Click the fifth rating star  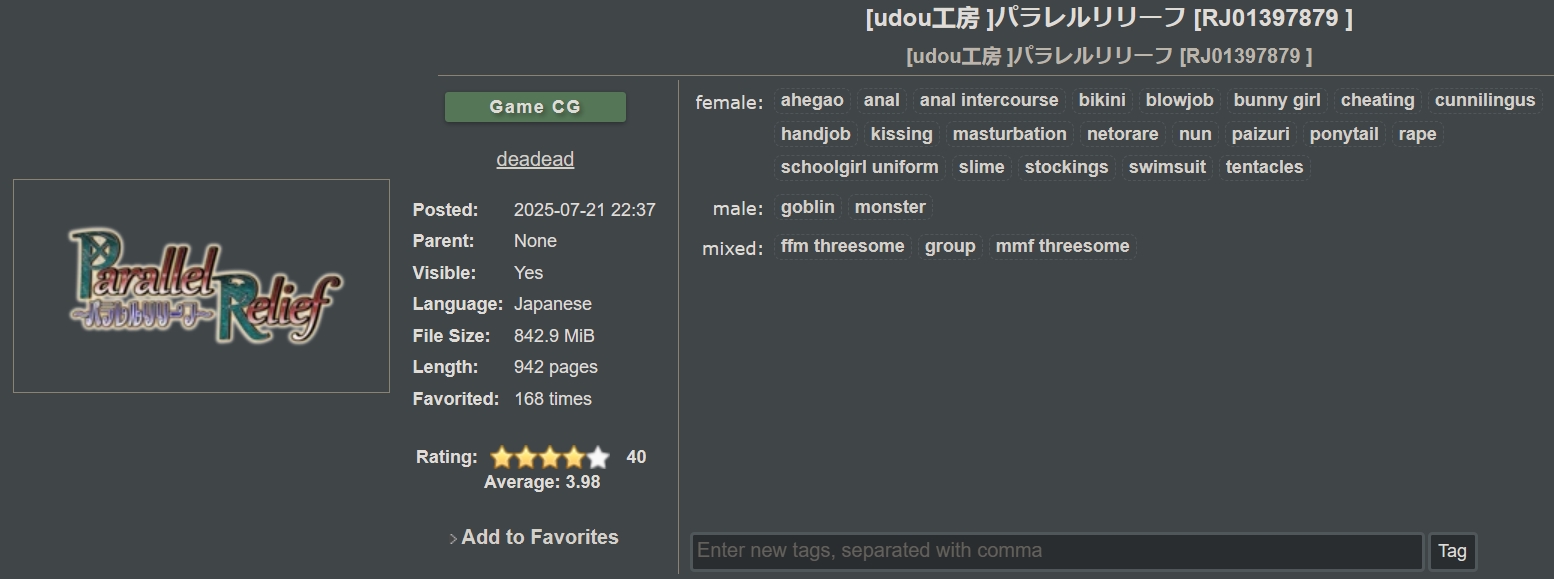pos(598,458)
